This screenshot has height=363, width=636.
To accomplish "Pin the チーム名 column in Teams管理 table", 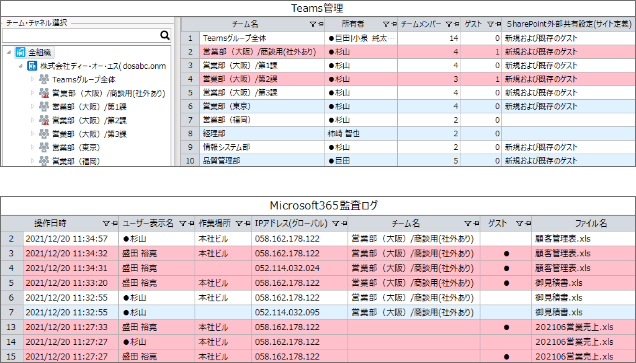I will (x=321, y=24).
